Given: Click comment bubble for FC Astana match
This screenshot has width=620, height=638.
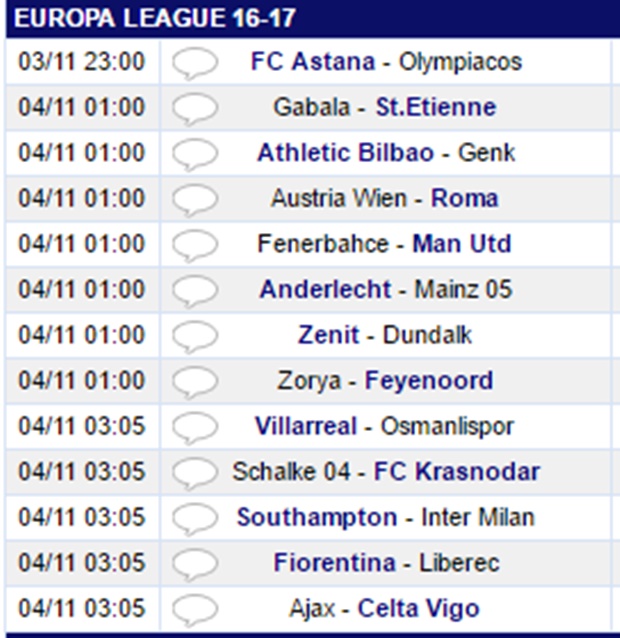Looking at the screenshot, I should point(195,62).
